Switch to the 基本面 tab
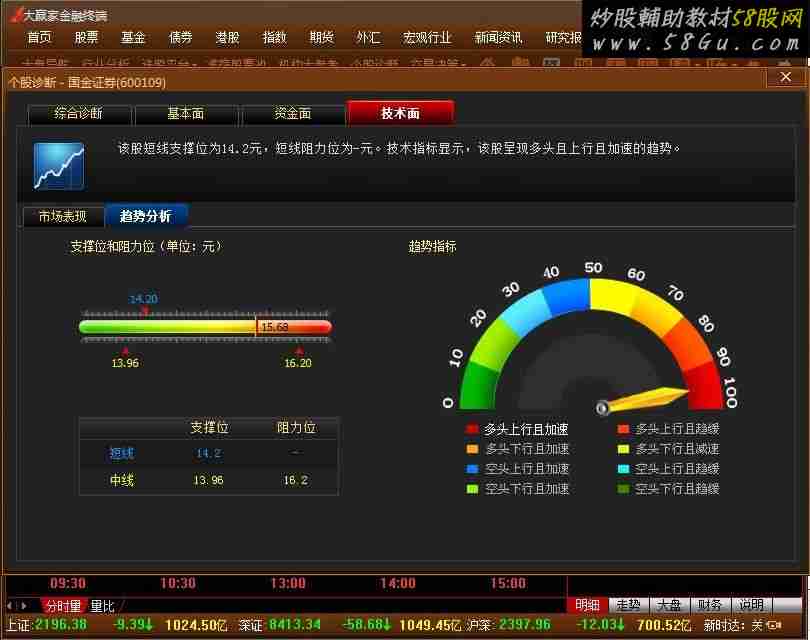 coord(186,114)
